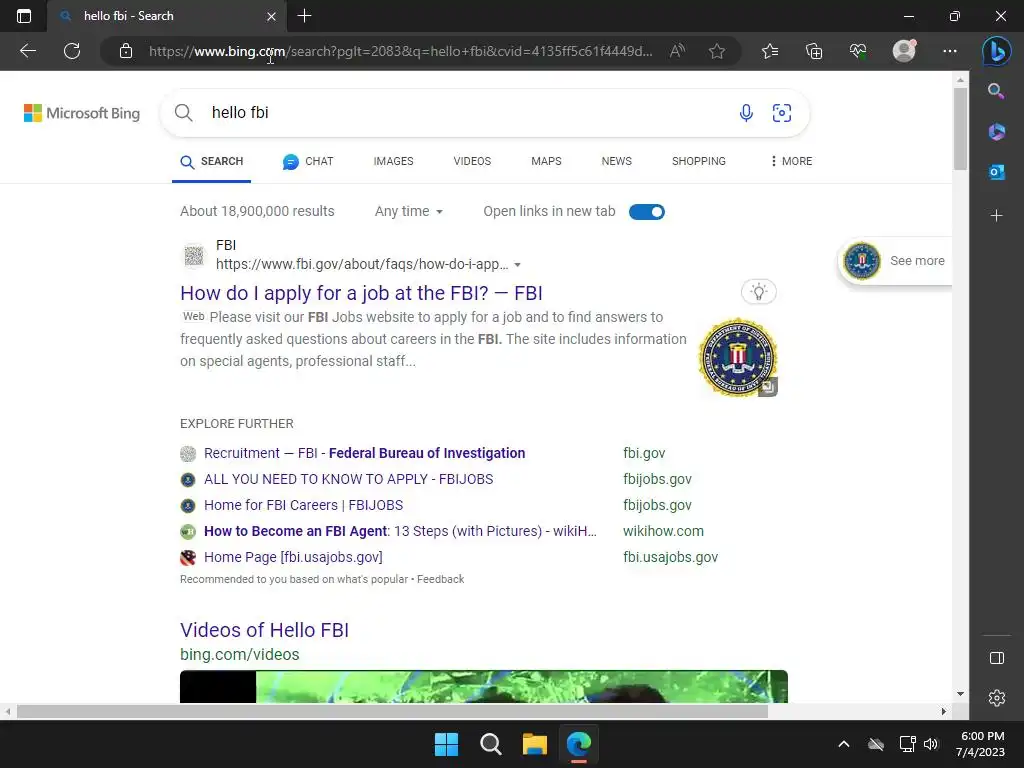Show hidden icons chevron in system tray

coord(843,744)
